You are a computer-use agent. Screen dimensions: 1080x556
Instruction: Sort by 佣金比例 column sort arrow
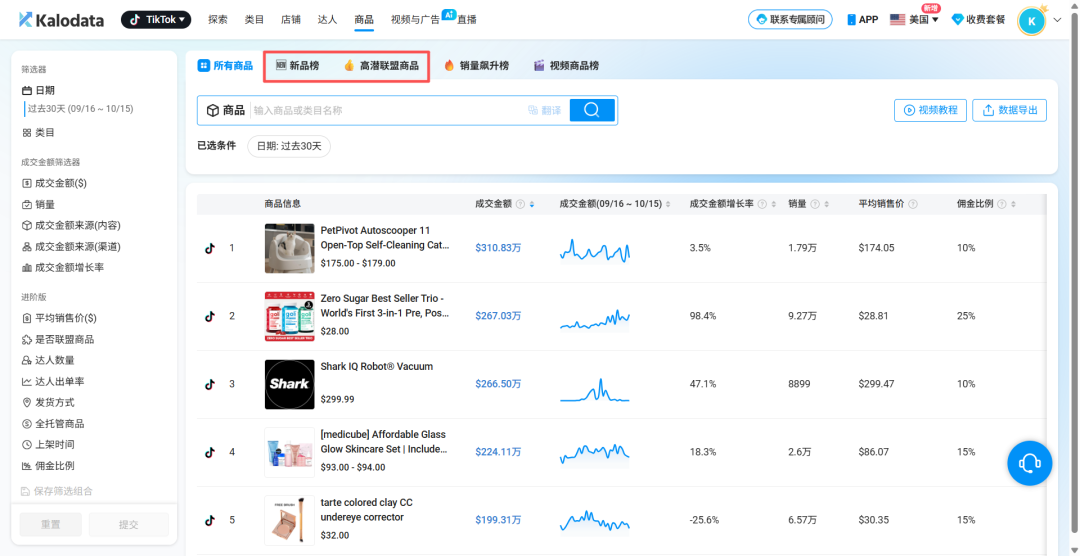tap(1012, 205)
